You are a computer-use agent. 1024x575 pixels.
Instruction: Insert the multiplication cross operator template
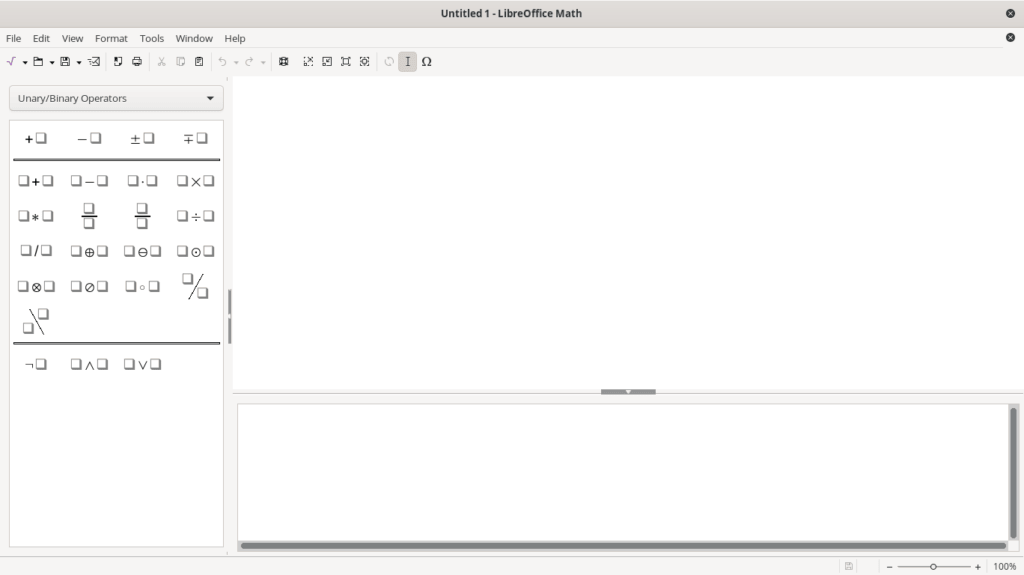click(x=195, y=181)
